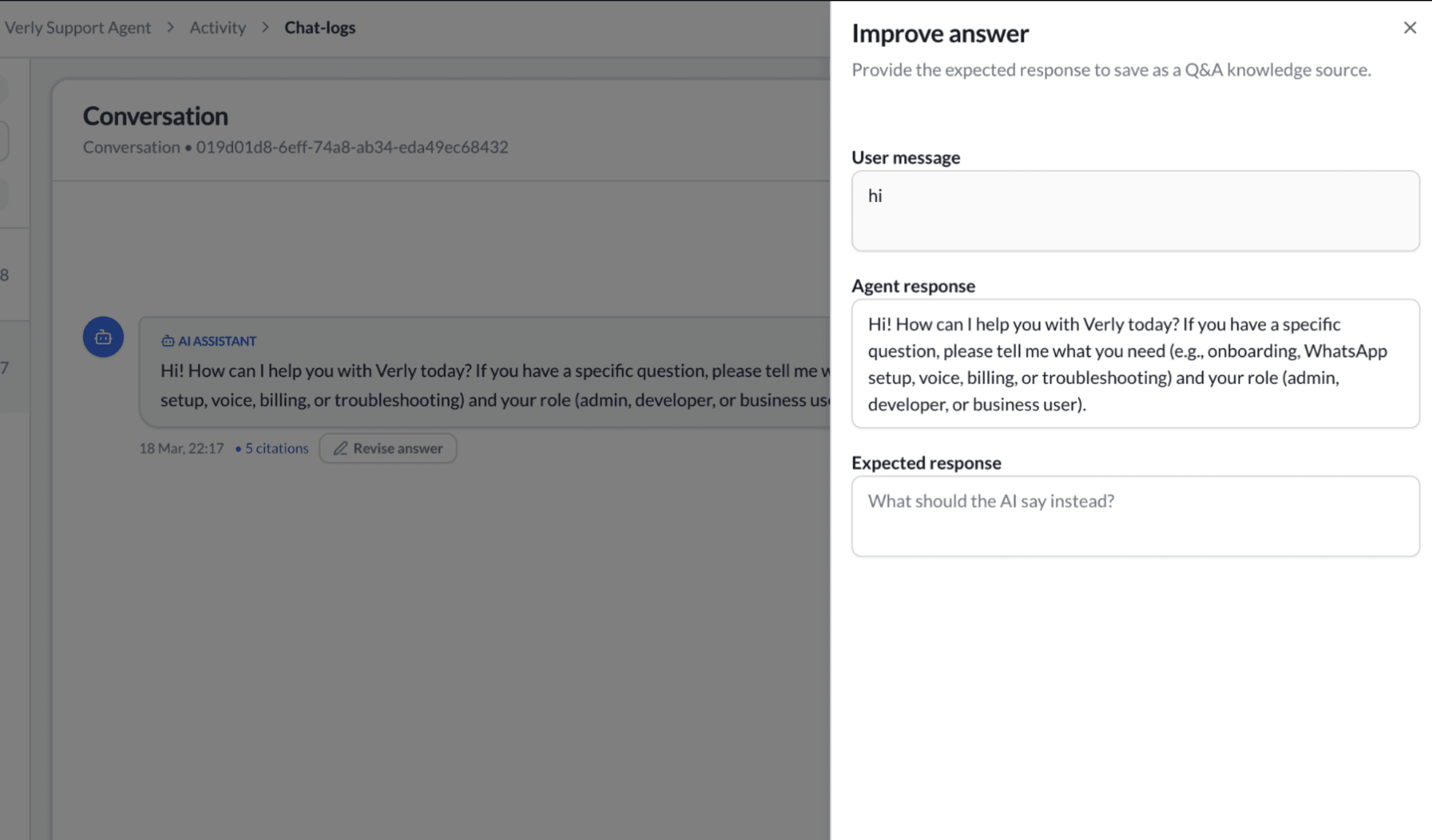Select the Chat-logs breadcrumb
This screenshot has width=1432, height=840.
point(320,27)
